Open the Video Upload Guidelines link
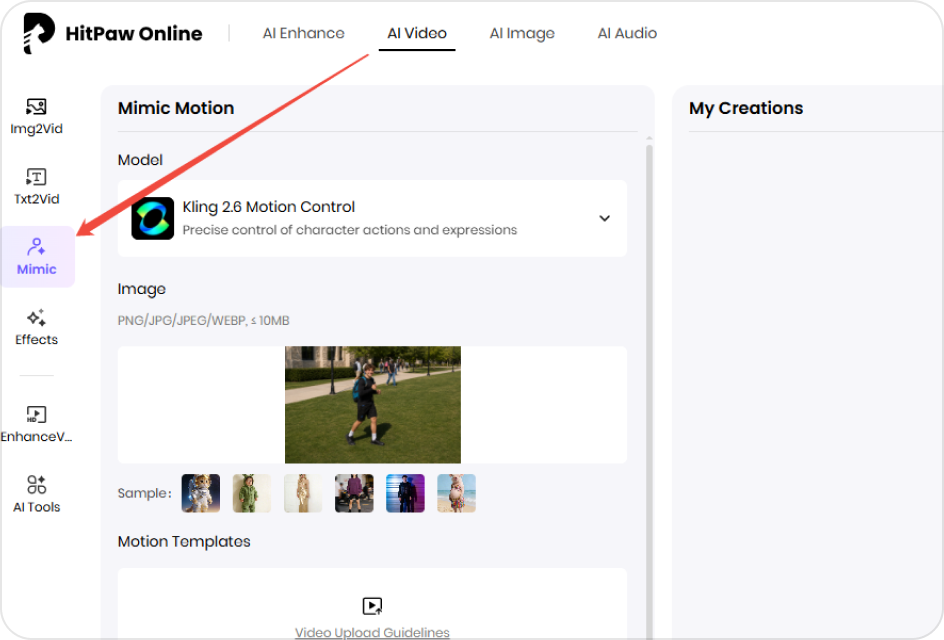Screen dimensions: 944x640 (x=372, y=632)
